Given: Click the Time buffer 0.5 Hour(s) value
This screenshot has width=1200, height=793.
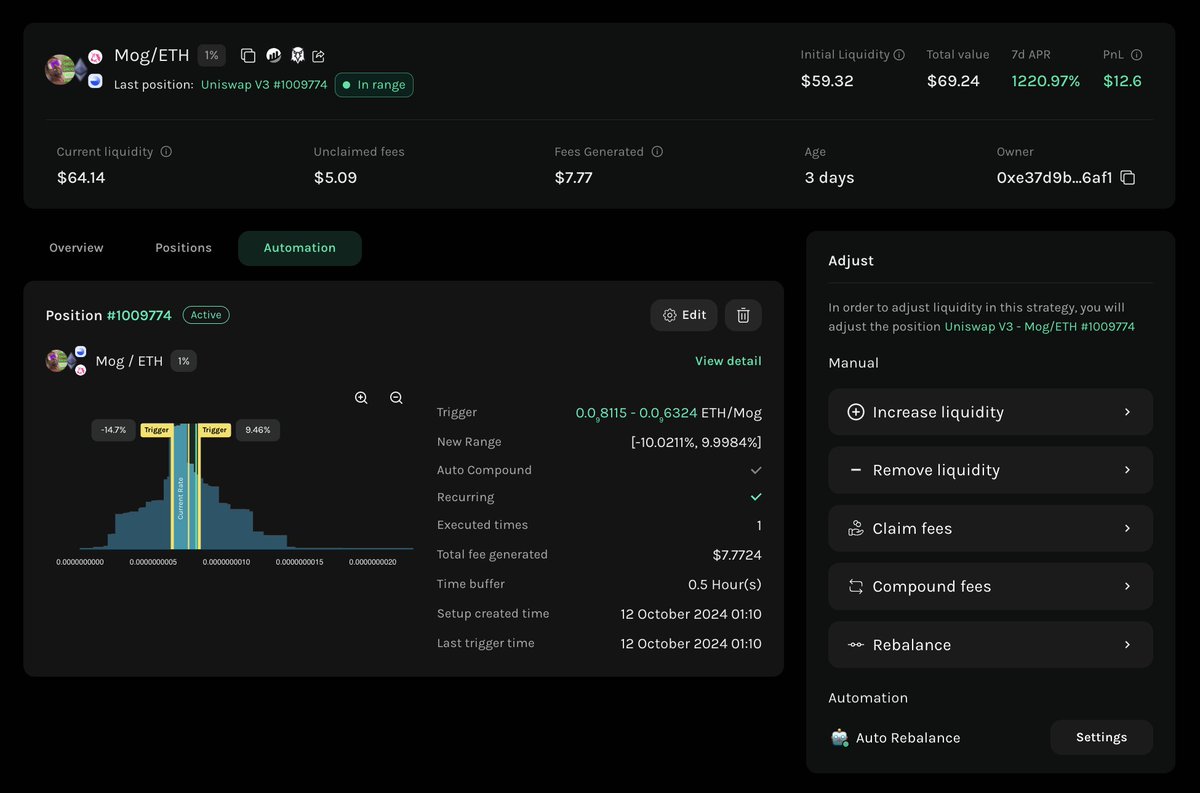Looking at the screenshot, I should (x=725, y=584).
